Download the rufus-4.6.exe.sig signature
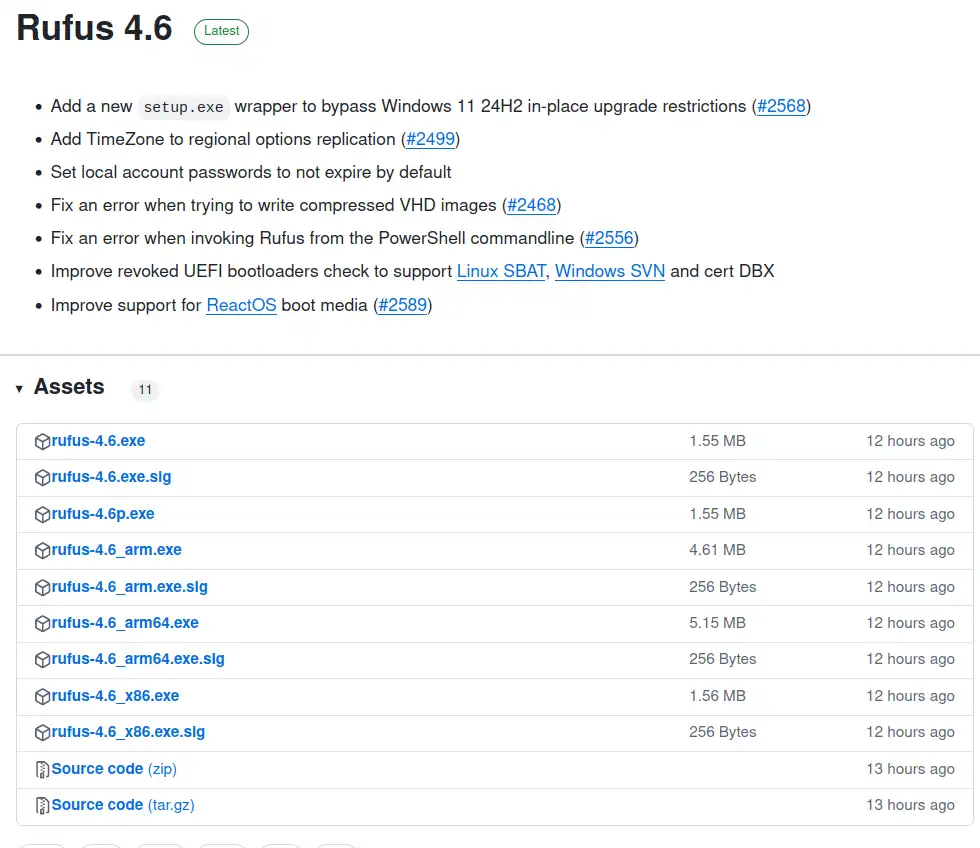Image resolution: width=980 pixels, height=848 pixels. tap(111, 477)
